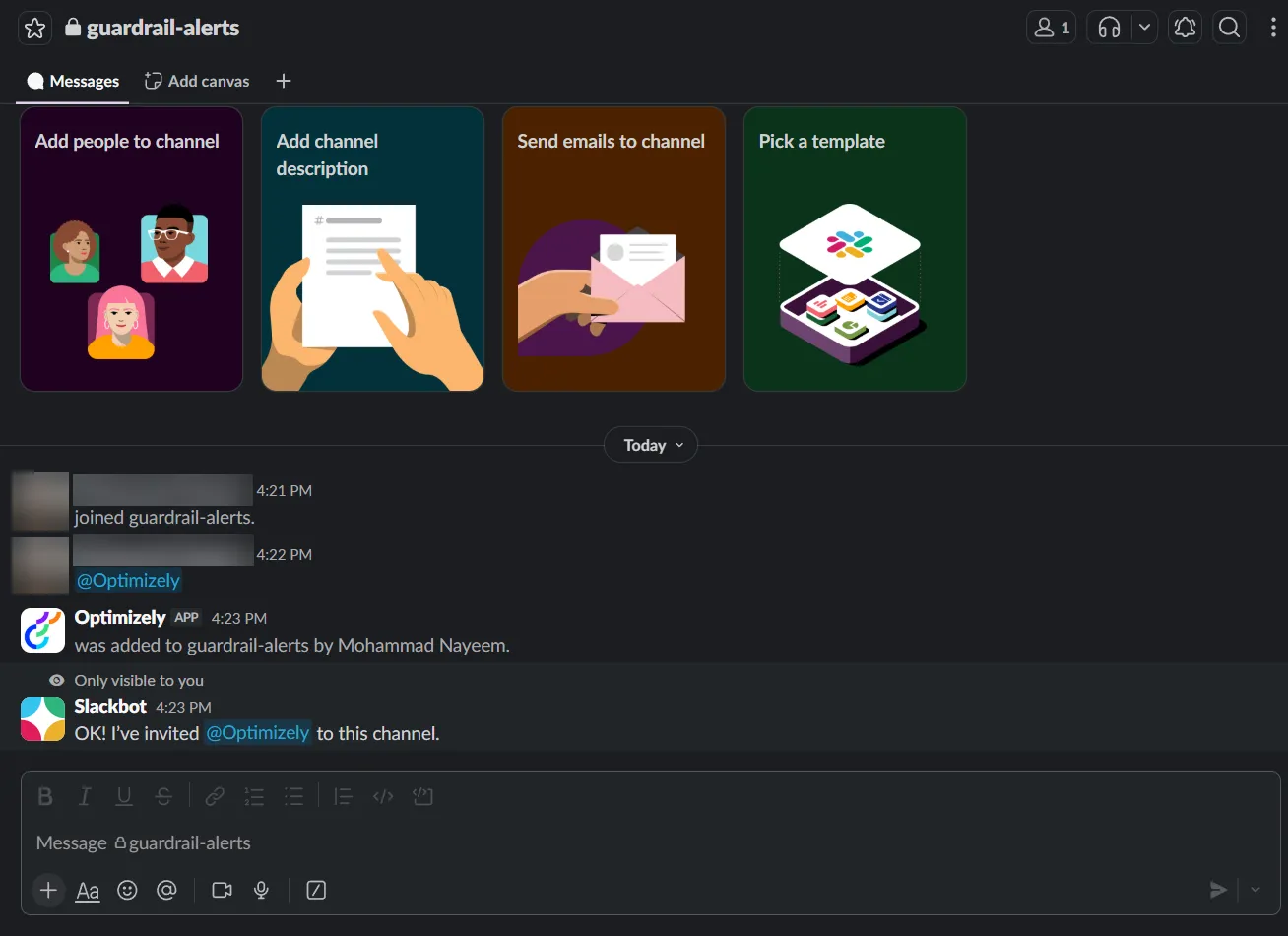
Task: Open the more actions vertical dots menu
Action: (x=1273, y=28)
